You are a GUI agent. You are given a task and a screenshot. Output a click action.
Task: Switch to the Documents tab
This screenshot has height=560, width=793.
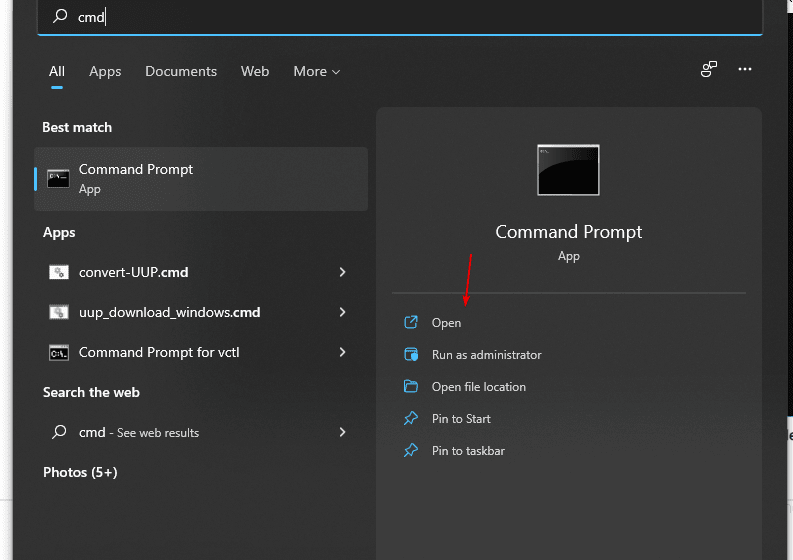pos(181,72)
